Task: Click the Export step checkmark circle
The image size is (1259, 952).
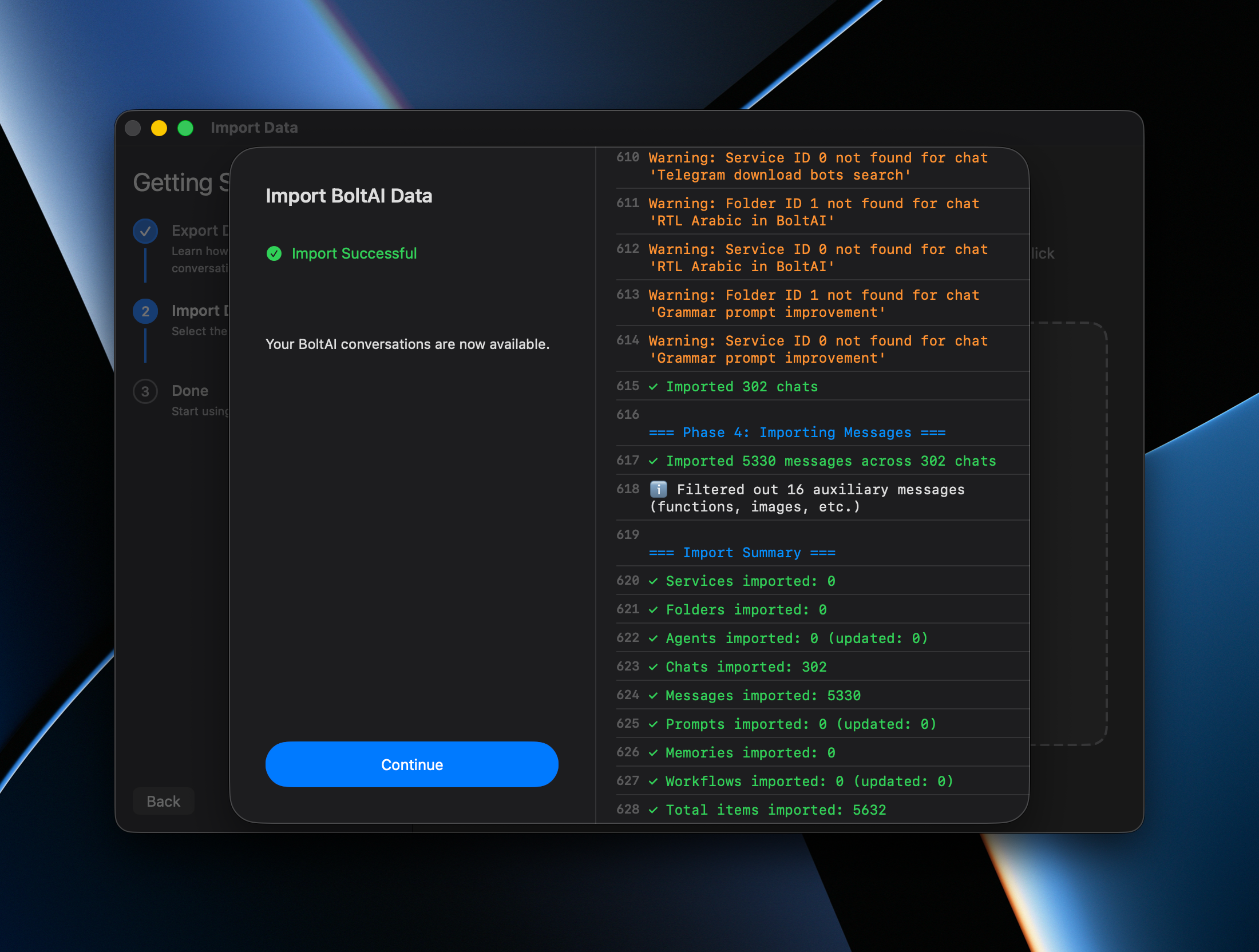Action: click(x=145, y=231)
